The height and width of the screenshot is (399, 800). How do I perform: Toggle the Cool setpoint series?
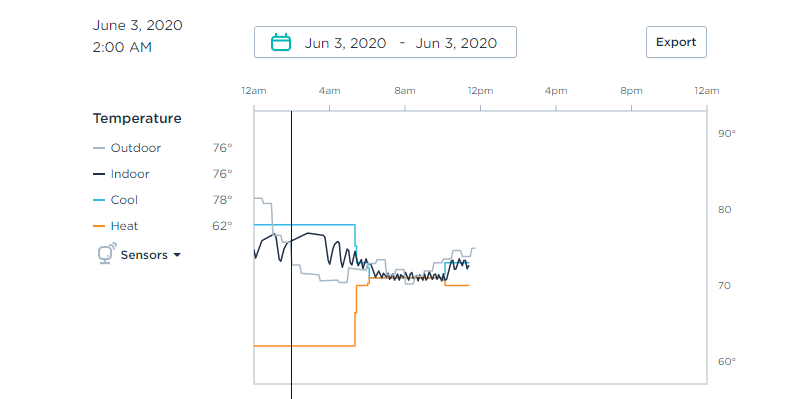pyautogui.click(x=124, y=200)
